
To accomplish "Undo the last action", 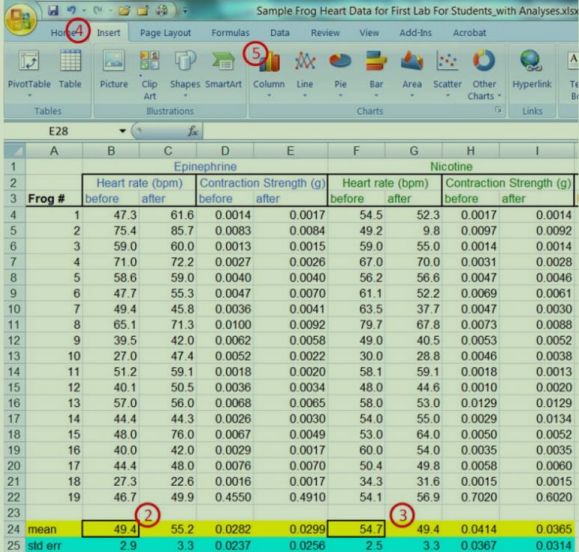I will tap(72, 10).
